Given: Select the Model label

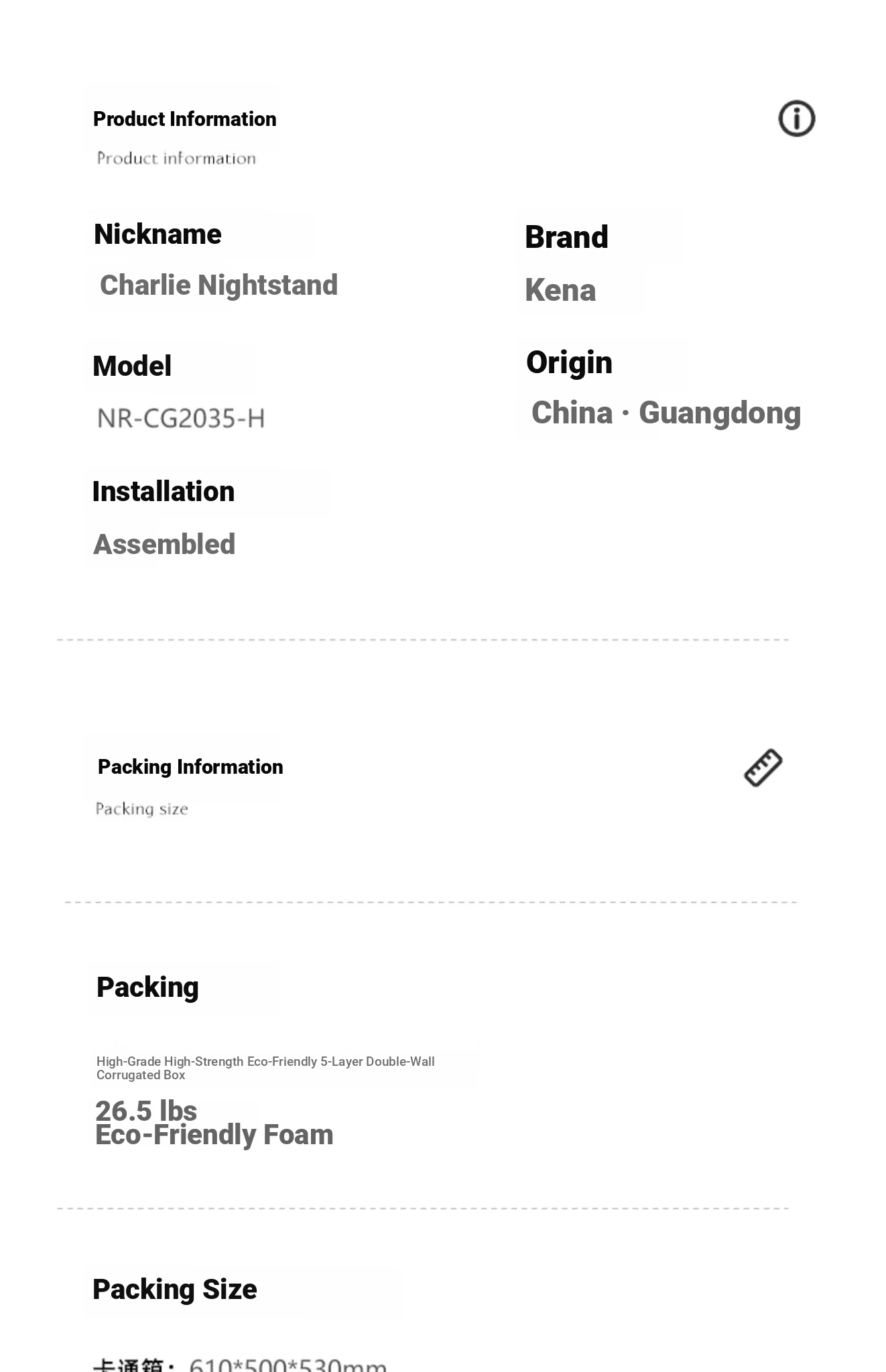Looking at the screenshot, I should [x=132, y=366].
